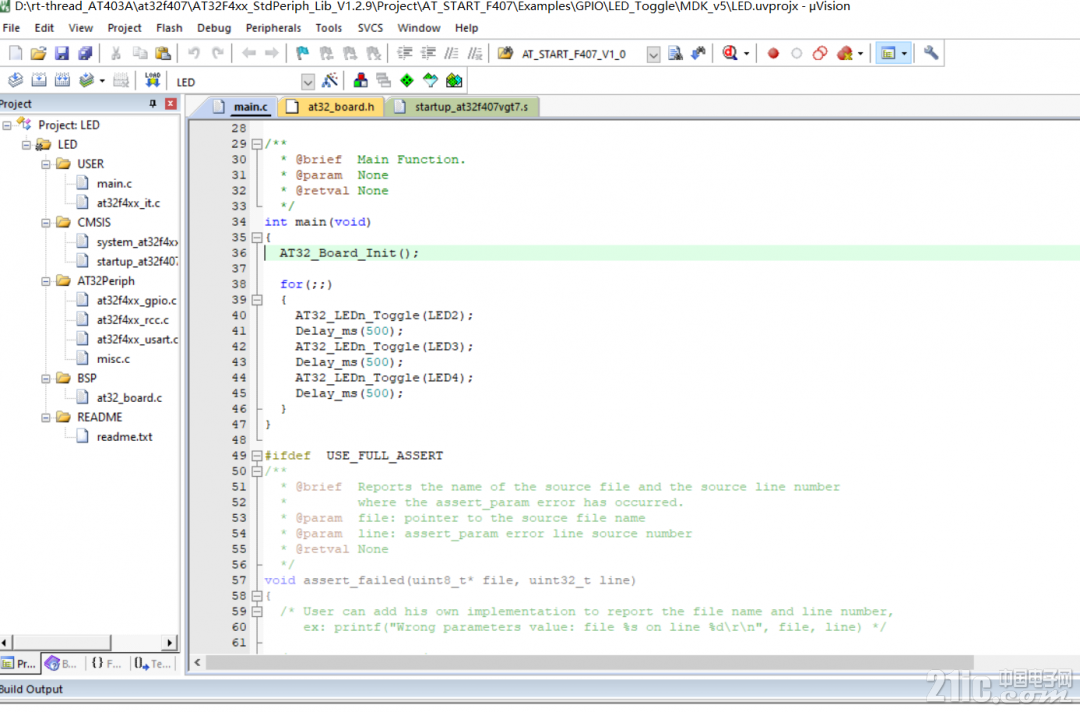
Task: Click the Enable/Disable Breakpoint hollow circle
Action: click(x=797, y=53)
